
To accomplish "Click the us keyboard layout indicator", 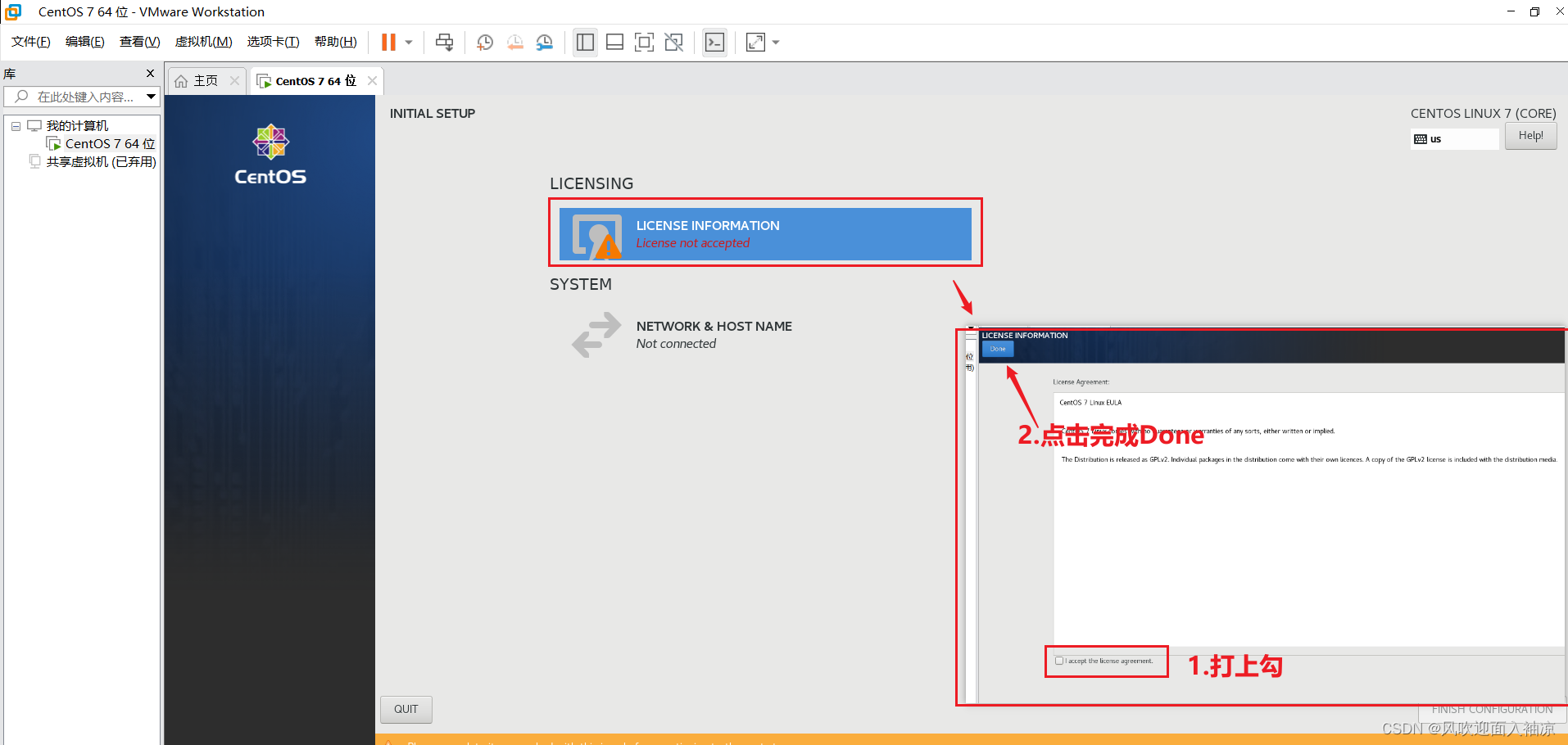I will coord(1455,139).
